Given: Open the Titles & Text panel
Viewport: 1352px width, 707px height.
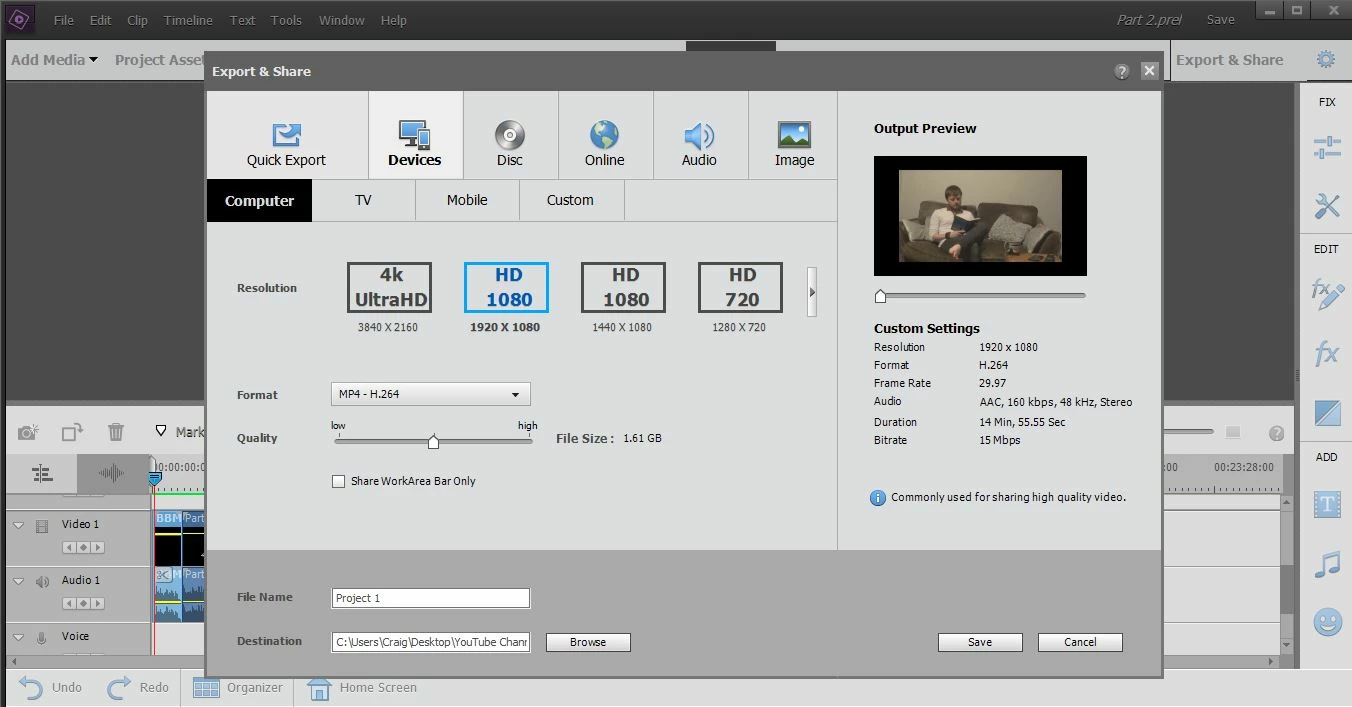Looking at the screenshot, I should tap(1327, 504).
